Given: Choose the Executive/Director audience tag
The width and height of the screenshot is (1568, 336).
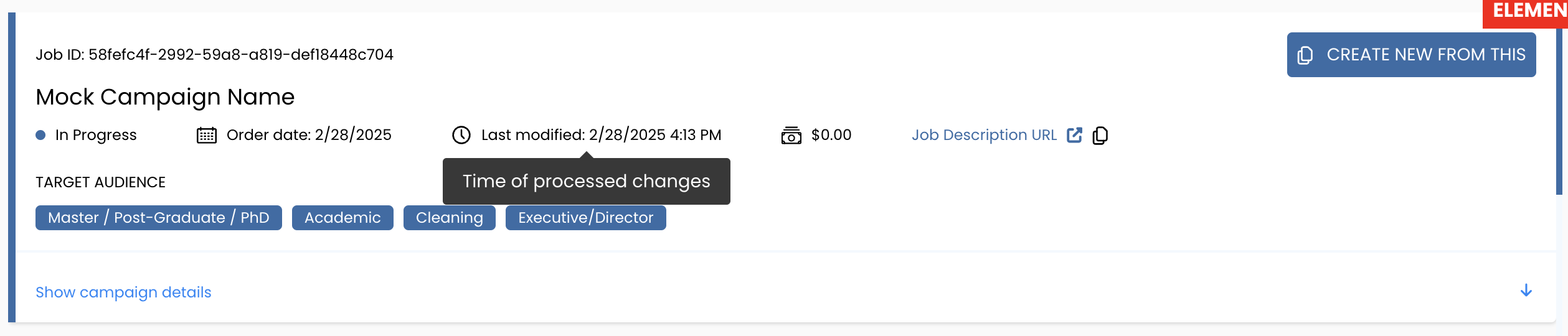Looking at the screenshot, I should 585,218.
